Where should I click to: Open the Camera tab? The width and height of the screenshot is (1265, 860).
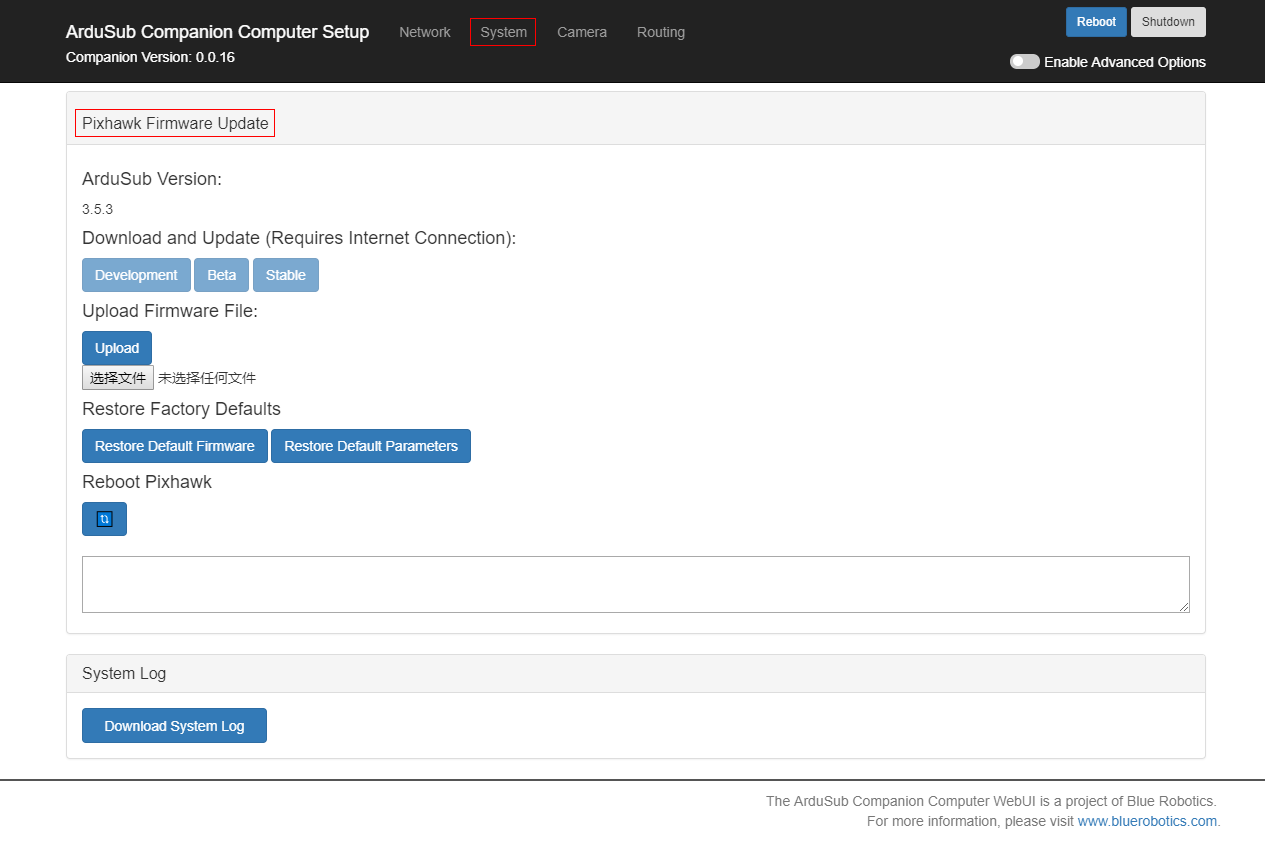581,31
